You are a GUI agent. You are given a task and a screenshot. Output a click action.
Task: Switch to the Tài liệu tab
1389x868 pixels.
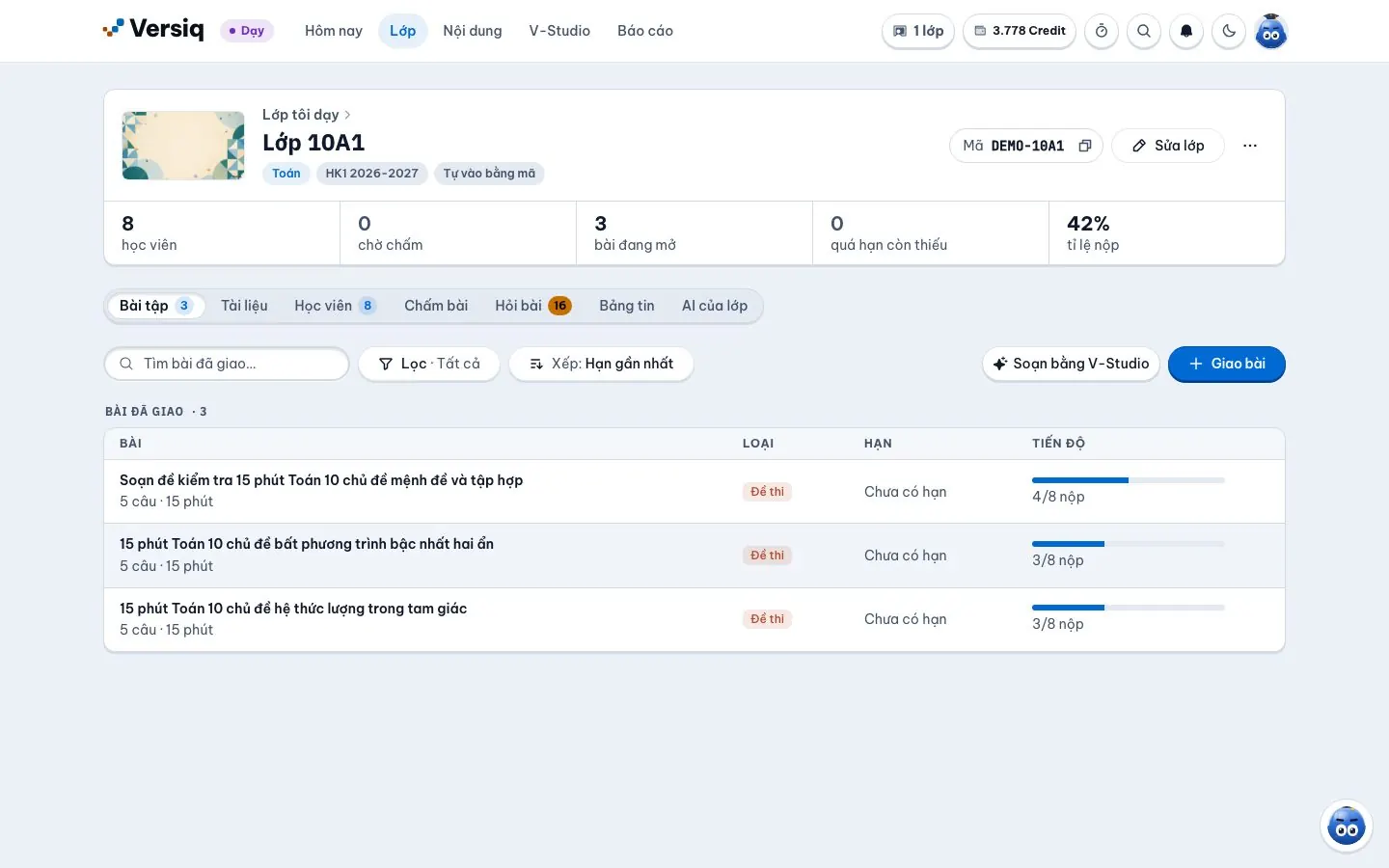pyautogui.click(x=244, y=306)
